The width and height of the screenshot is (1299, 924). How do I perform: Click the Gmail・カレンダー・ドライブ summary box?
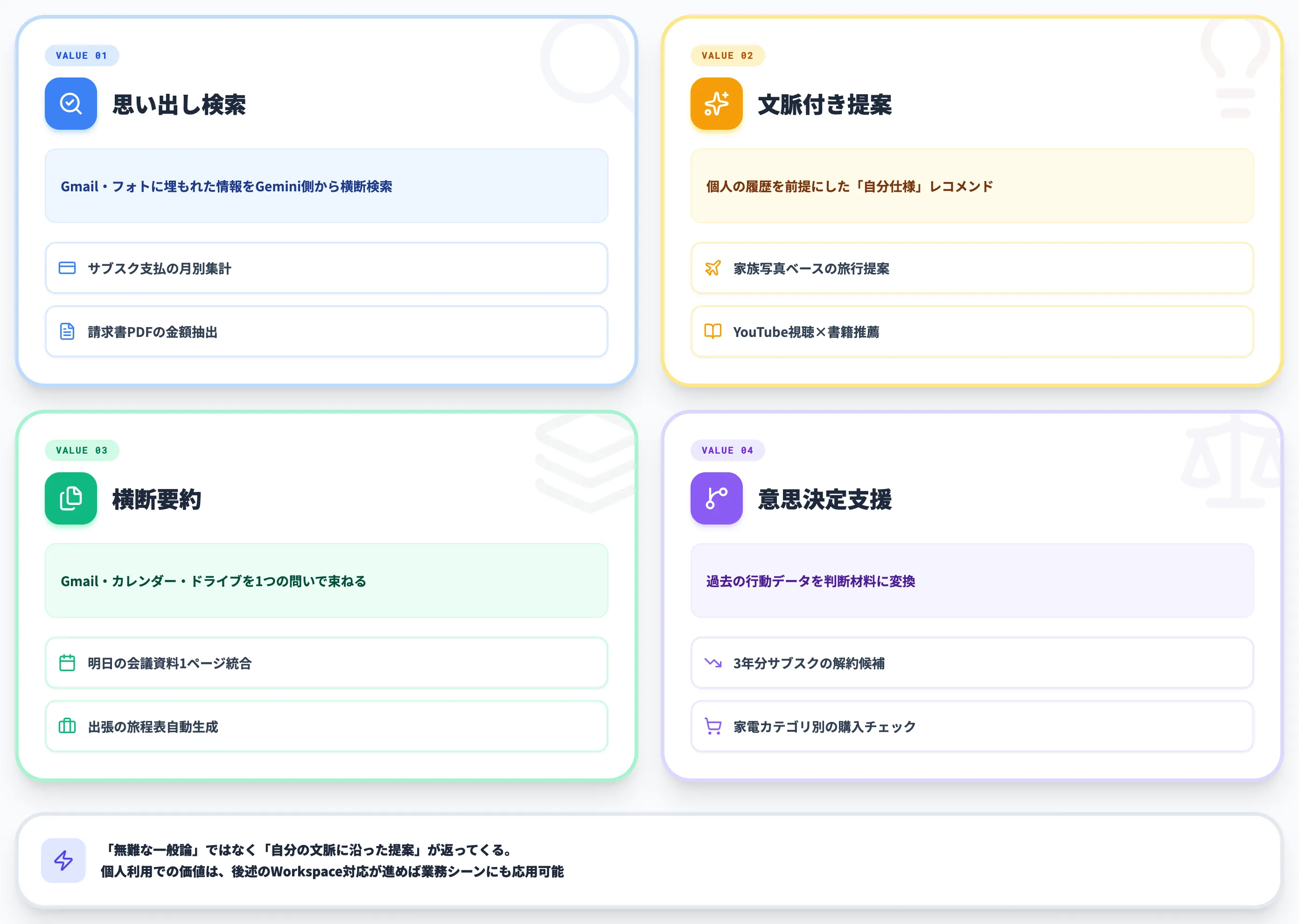coord(327,581)
